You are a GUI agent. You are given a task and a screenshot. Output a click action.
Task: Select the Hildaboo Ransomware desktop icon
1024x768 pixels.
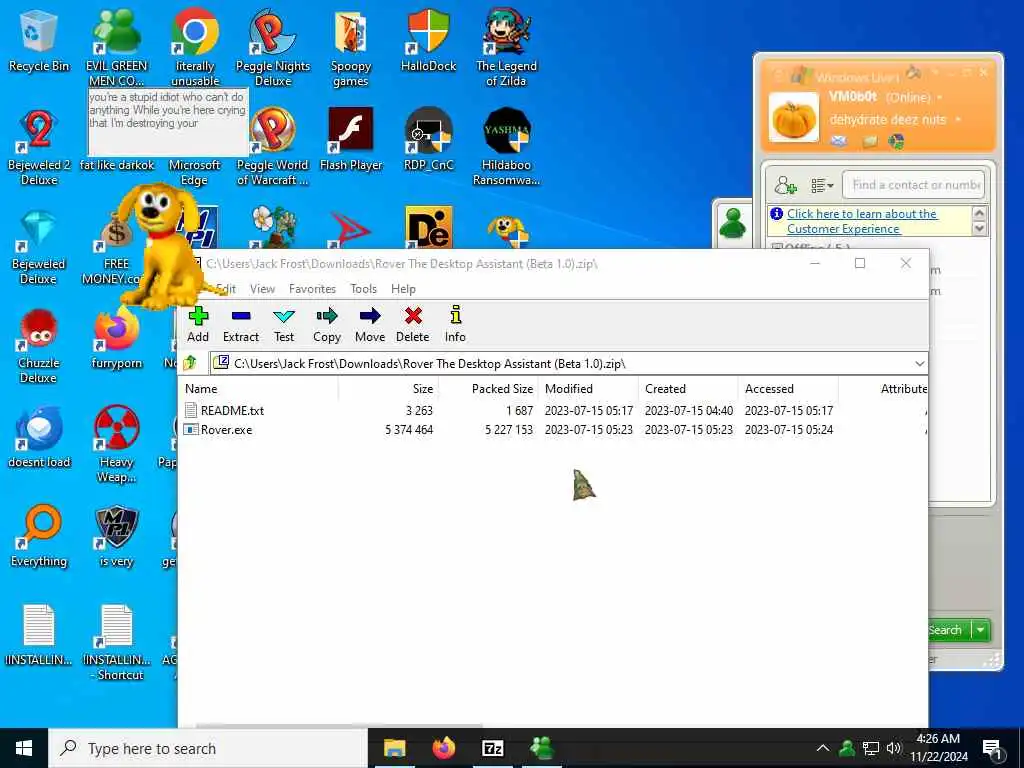(506, 147)
